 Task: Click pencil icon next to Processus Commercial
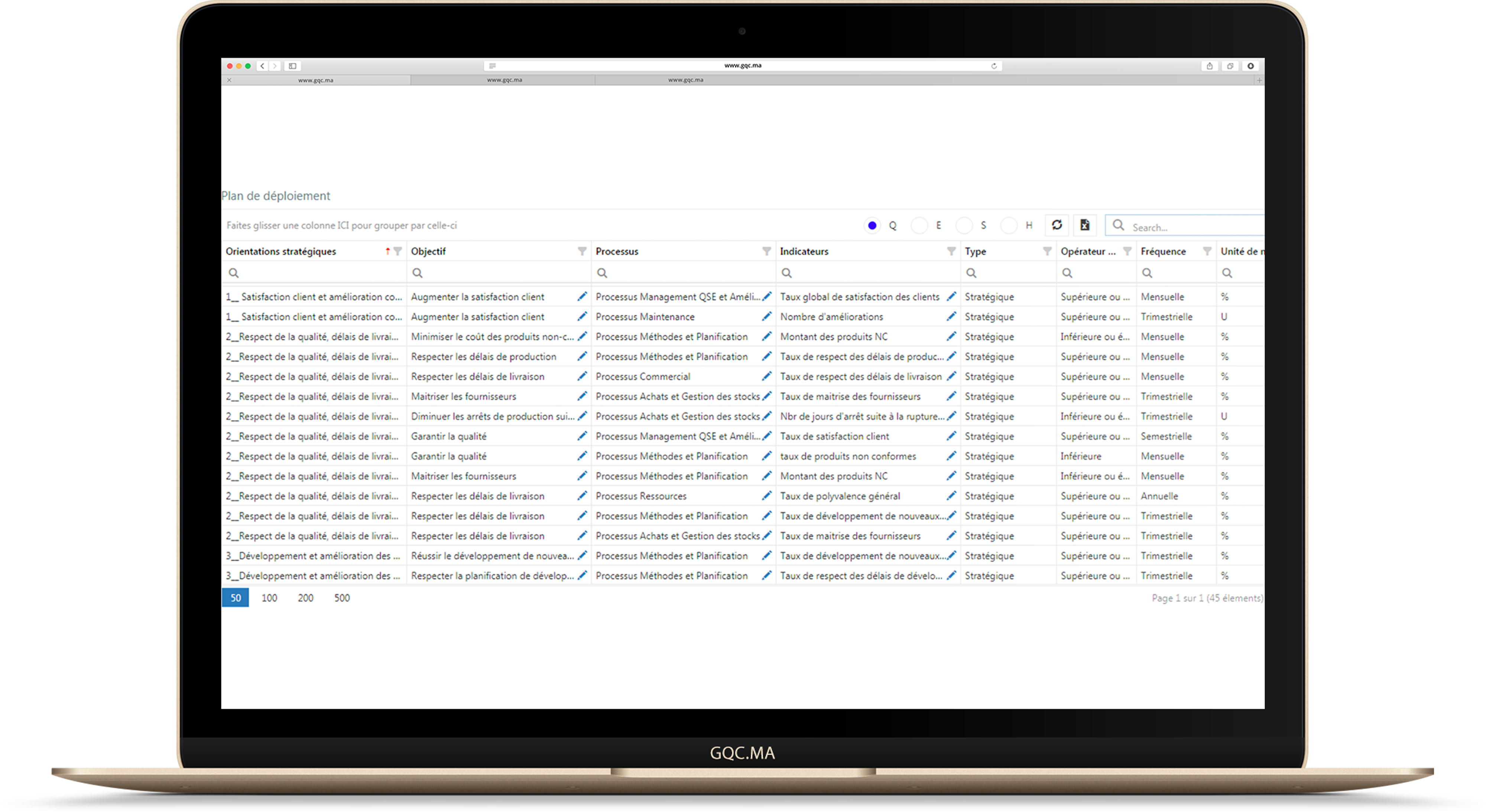767,376
